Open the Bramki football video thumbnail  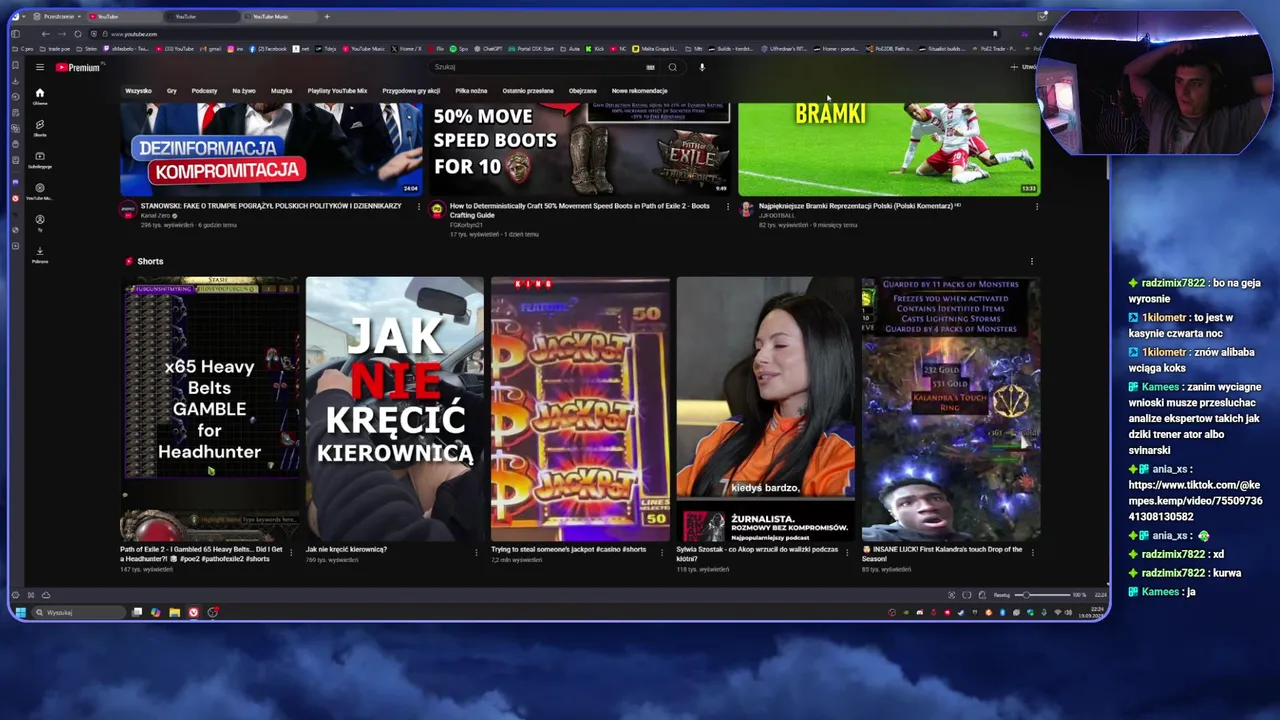click(x=889, y=149)
